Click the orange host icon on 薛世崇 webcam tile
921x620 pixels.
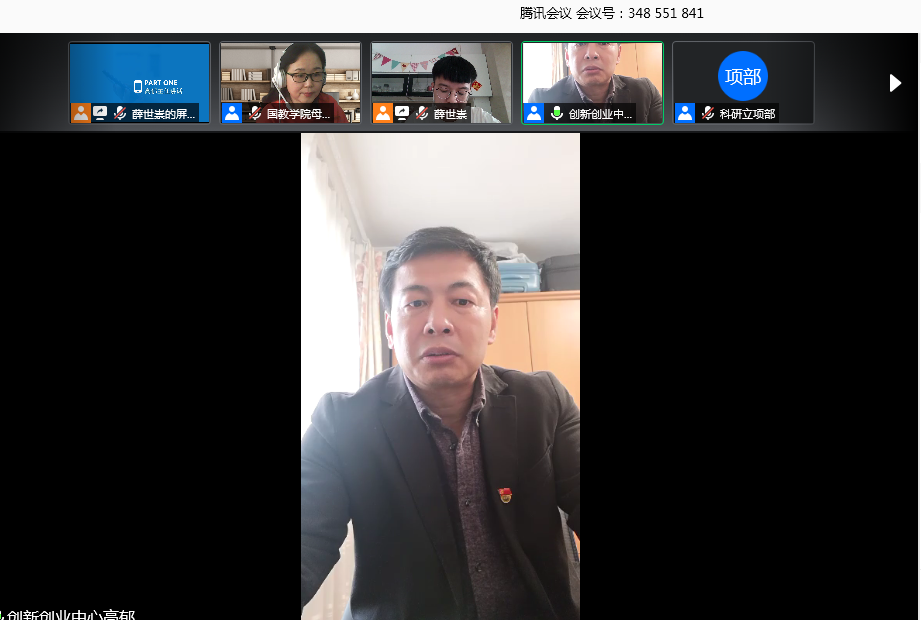pos(383,113)
